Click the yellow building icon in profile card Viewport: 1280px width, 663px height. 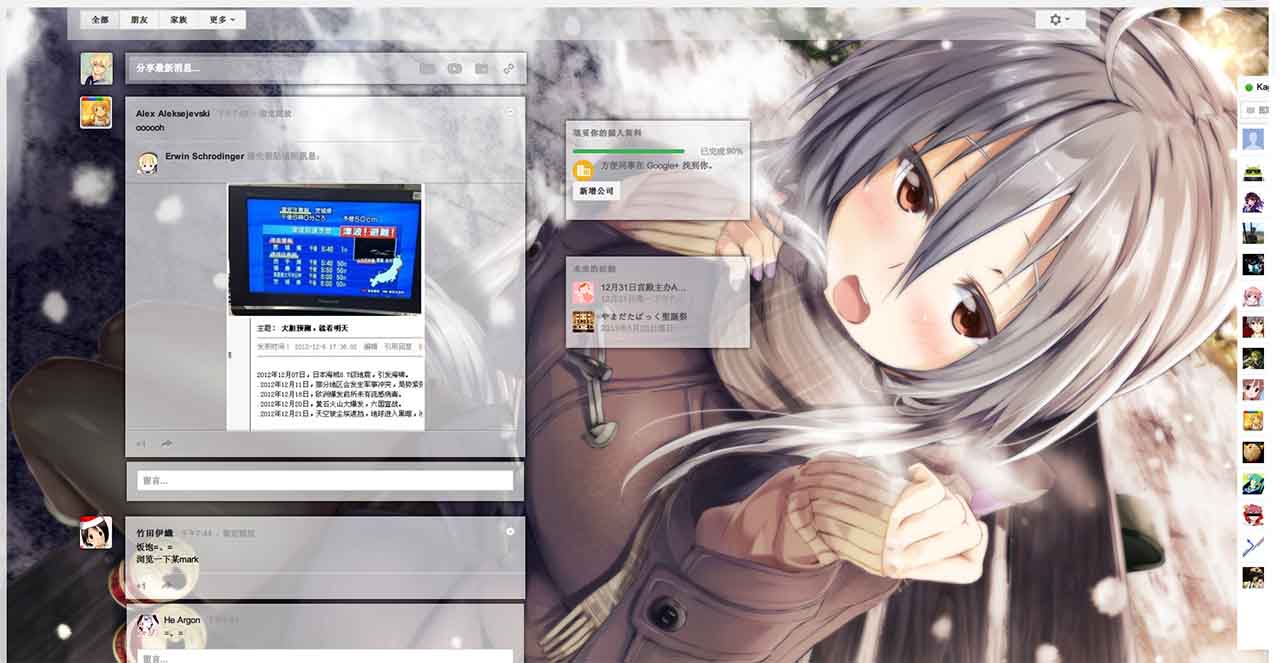point(583,170)
